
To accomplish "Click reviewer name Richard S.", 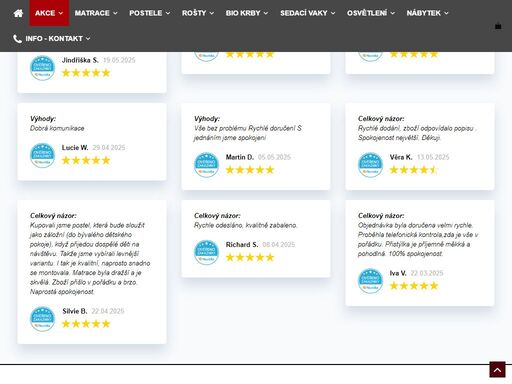I will pos(242,245).
